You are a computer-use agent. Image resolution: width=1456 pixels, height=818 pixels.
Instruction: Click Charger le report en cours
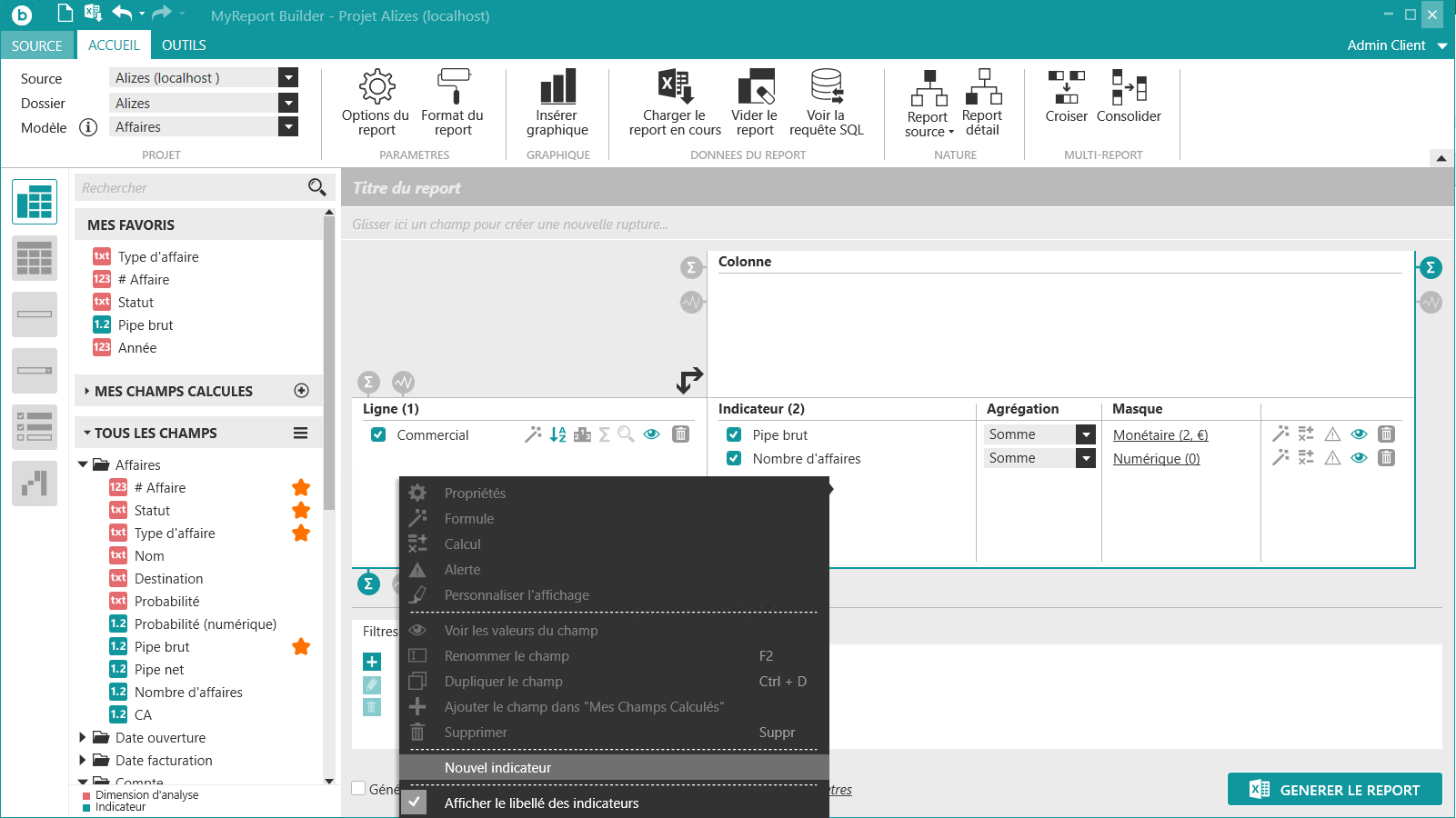coord(675,102)
